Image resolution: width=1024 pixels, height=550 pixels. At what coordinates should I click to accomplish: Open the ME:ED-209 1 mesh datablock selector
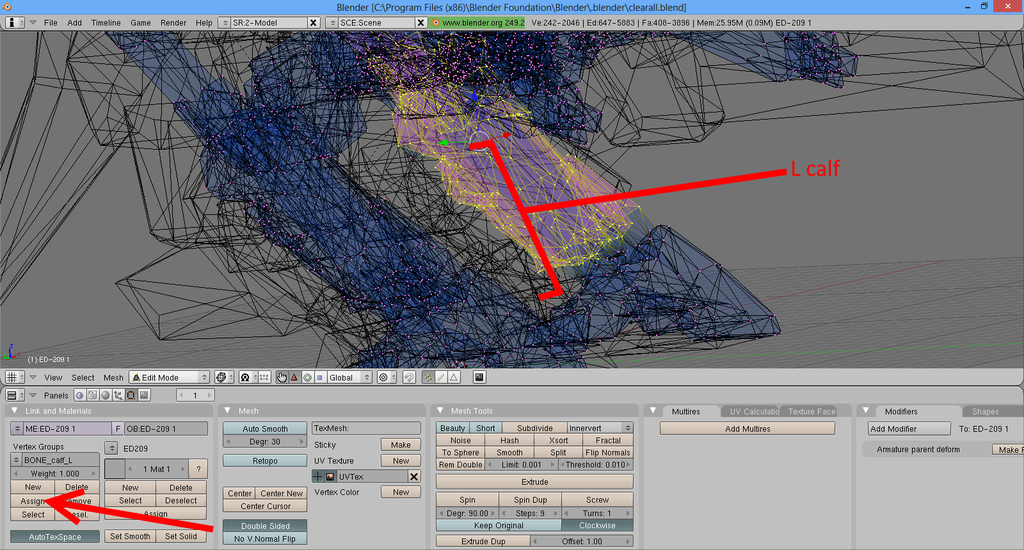click(x=17, y=429)
